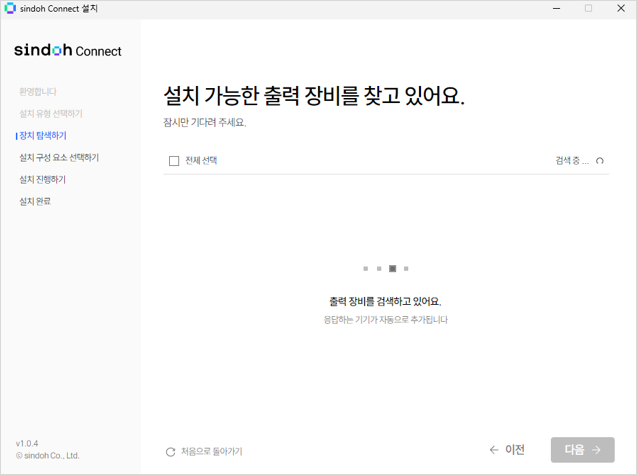
Task: Click the v1.0.4 version text
Action: [27, 443]
